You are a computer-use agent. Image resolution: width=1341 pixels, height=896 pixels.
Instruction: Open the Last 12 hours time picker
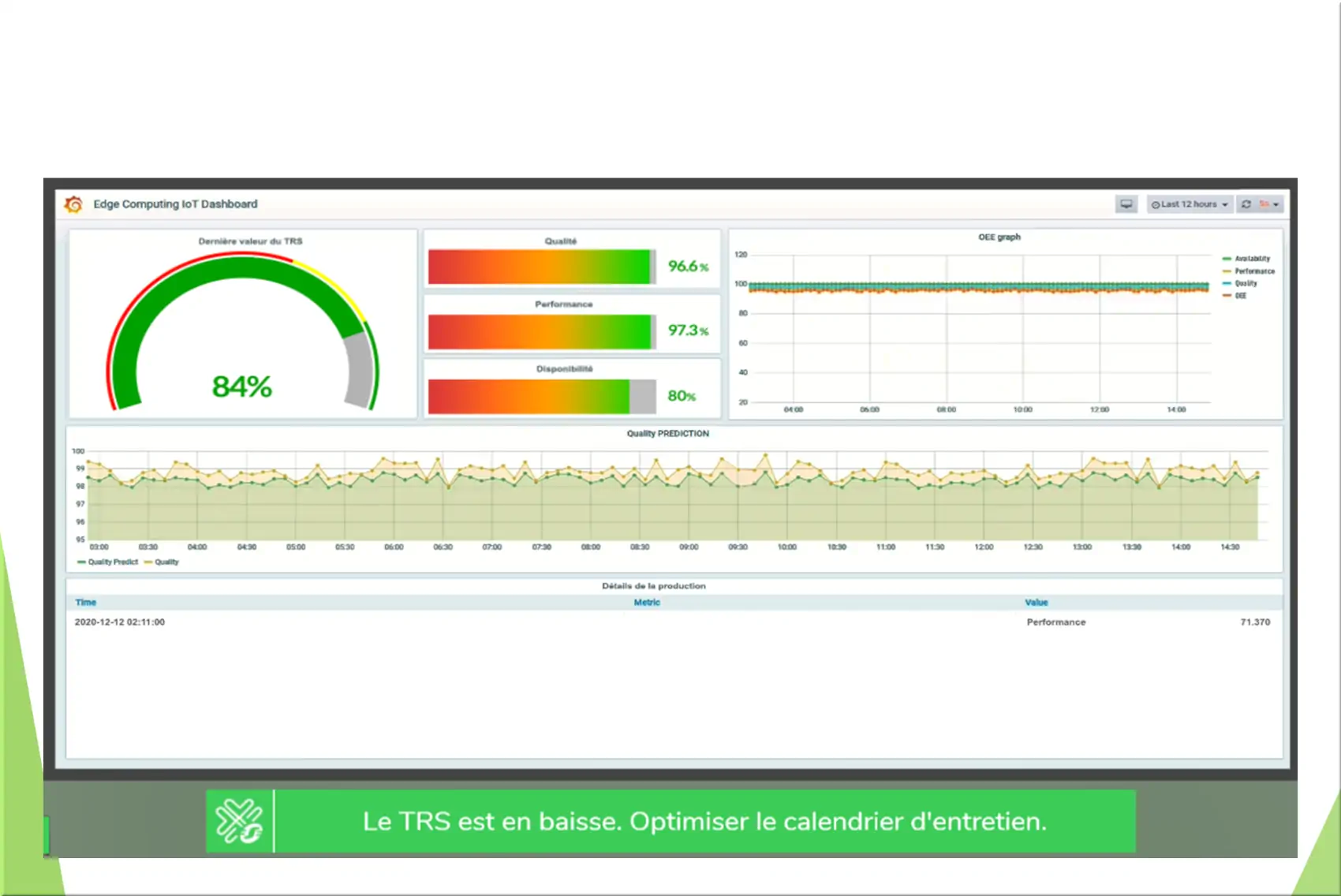click(x=1190, y=204)
